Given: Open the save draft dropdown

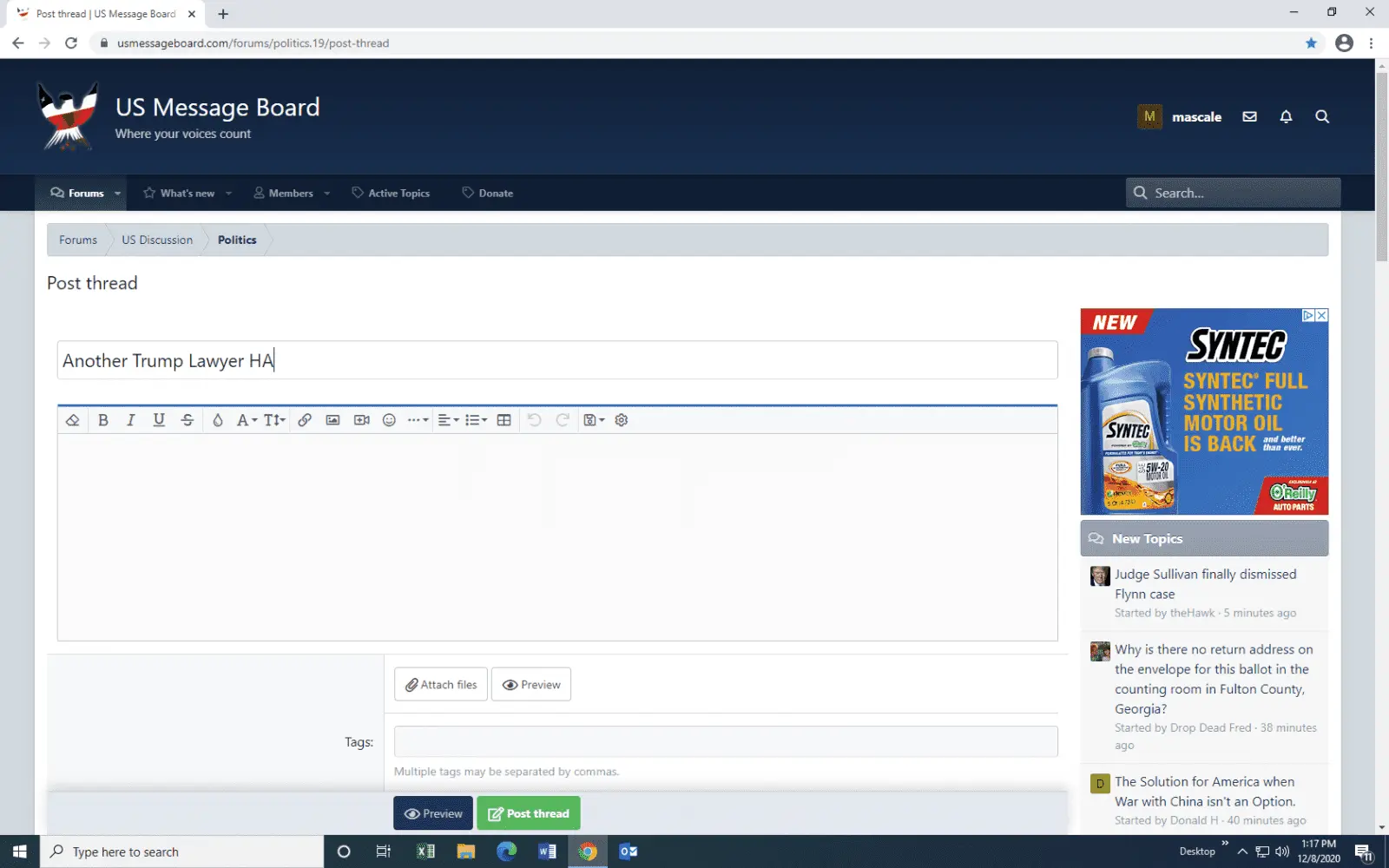Looking at the screenshot, I should coord(595,420).
